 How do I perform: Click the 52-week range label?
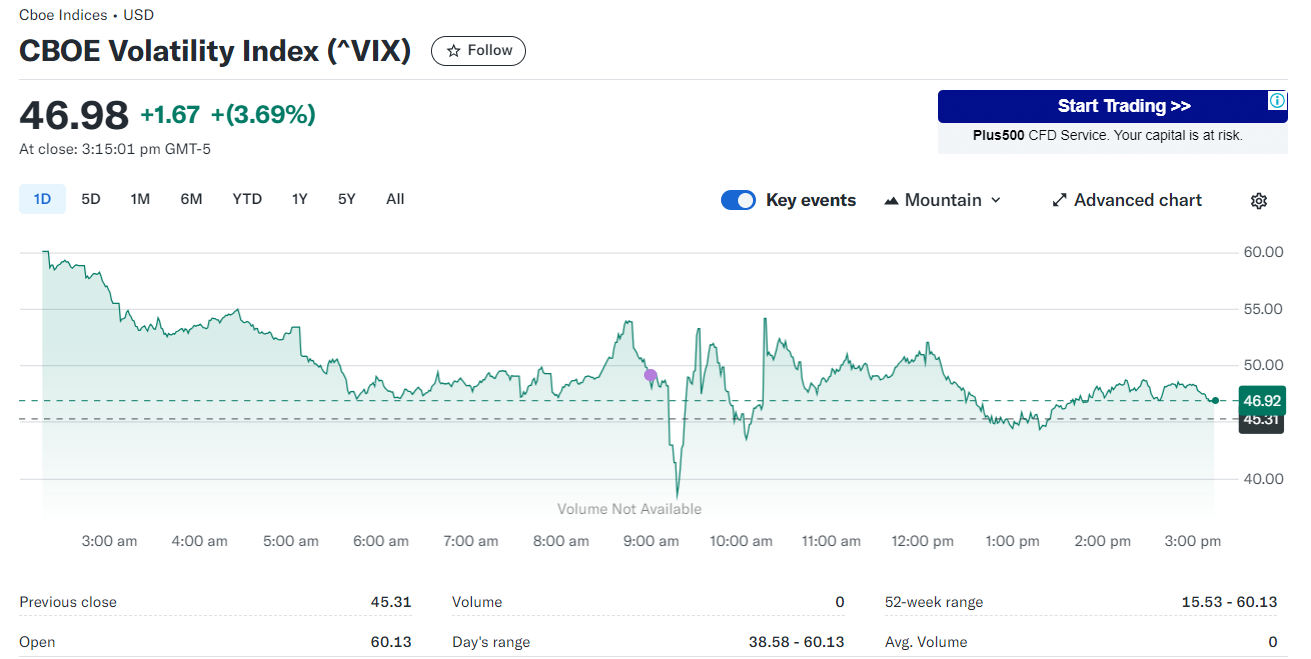click(934, 602)
